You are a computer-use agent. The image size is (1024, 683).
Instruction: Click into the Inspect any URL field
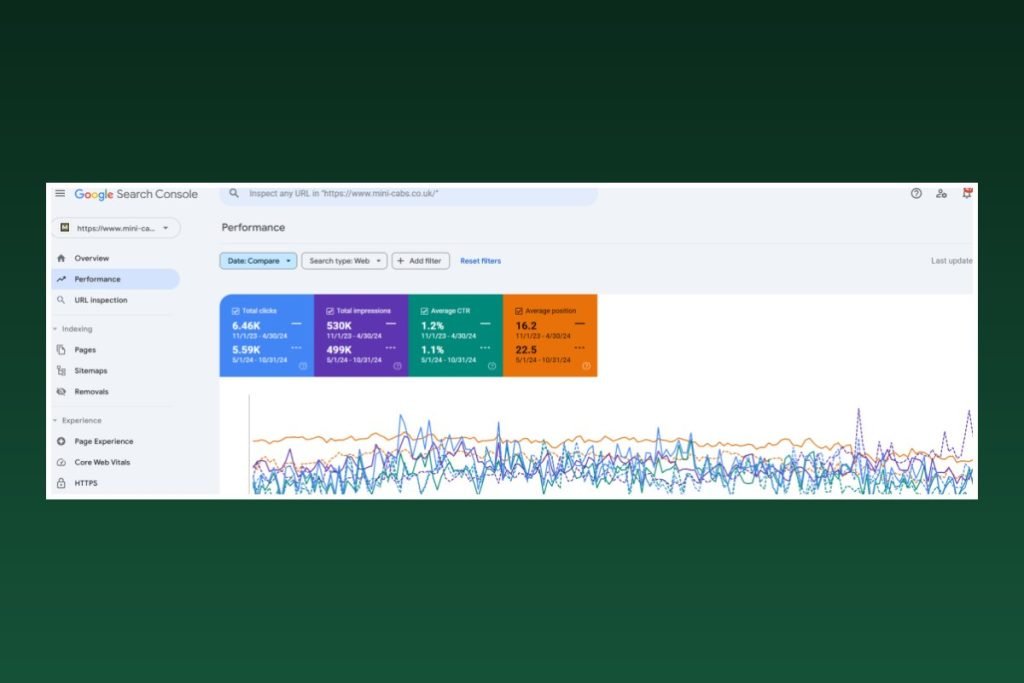point(409,193)
